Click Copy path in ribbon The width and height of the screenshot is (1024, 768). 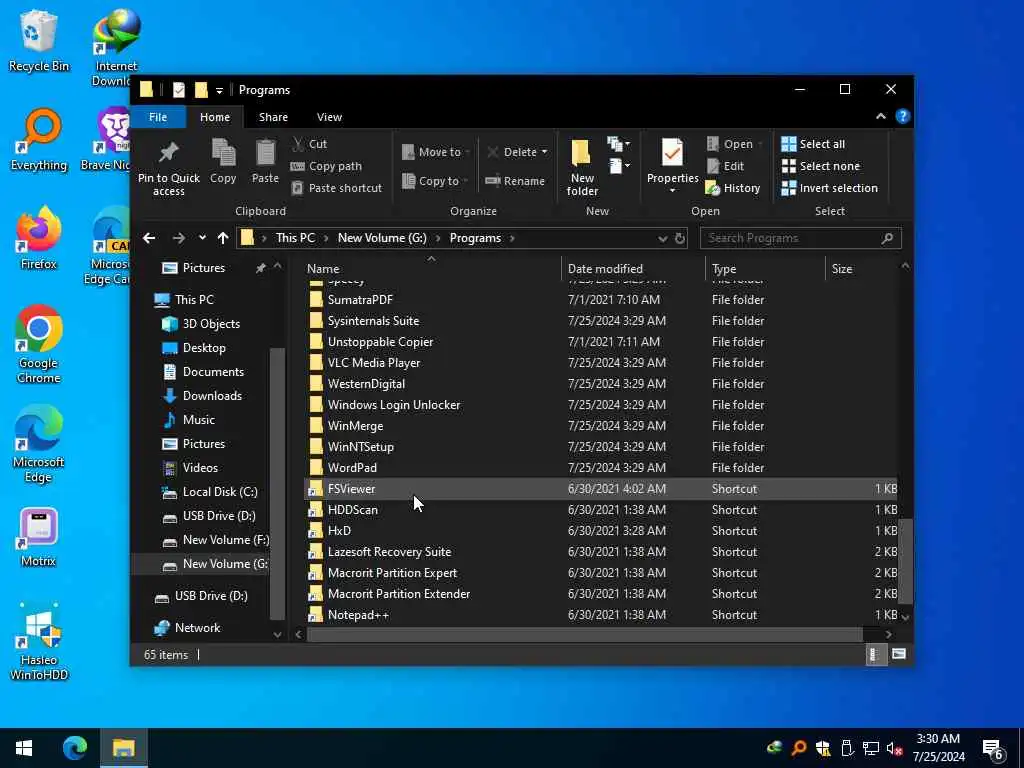326,166
